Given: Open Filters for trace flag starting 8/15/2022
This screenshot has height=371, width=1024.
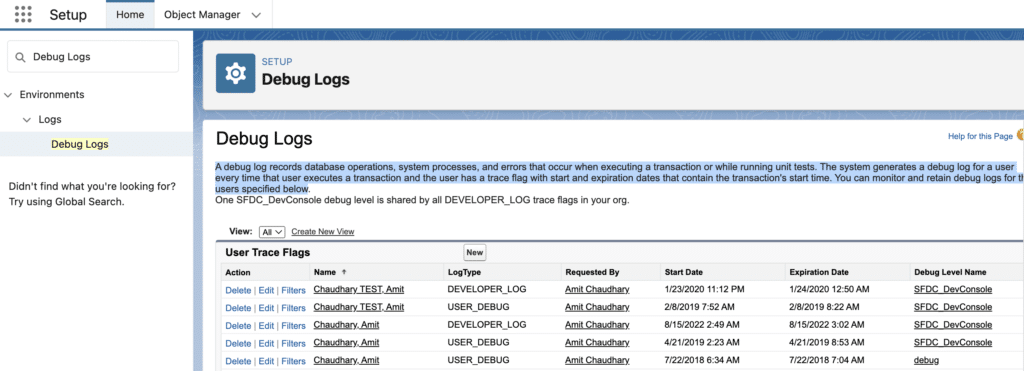Looking at the screenshot, I should (293, 325).
